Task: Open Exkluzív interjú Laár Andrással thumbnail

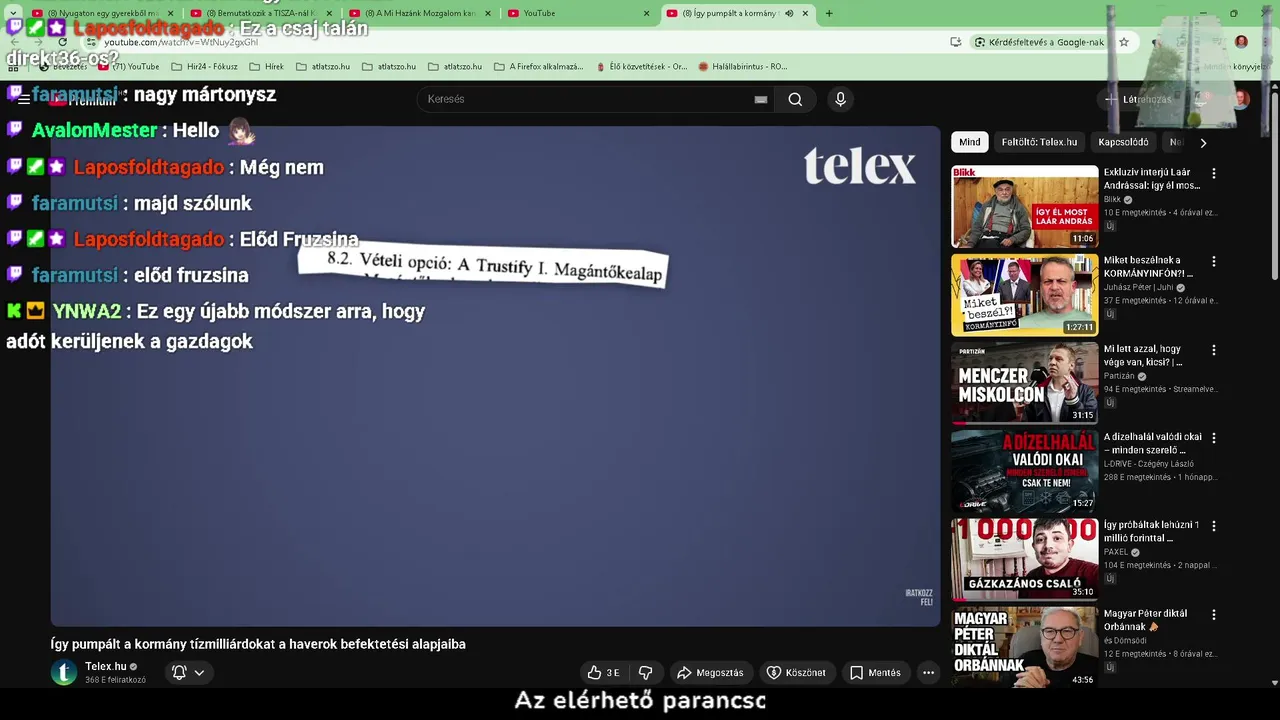Action: [1024, 206]
